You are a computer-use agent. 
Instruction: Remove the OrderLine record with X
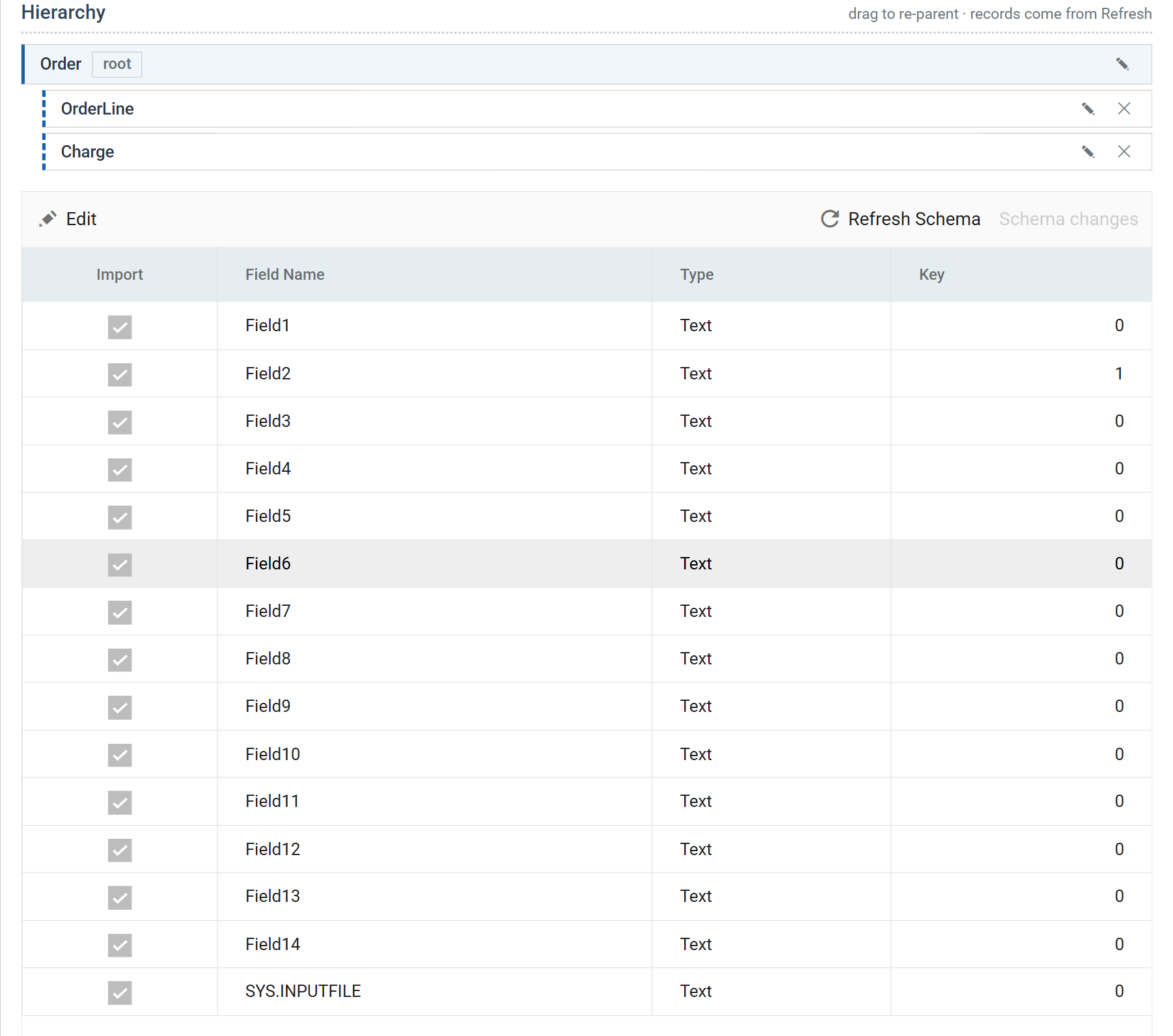coord(1124,109)
